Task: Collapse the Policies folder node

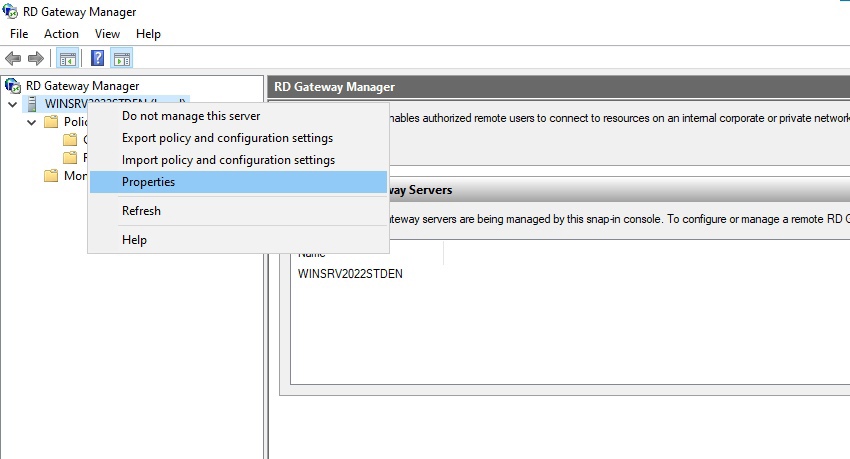Action: (31, 122)
